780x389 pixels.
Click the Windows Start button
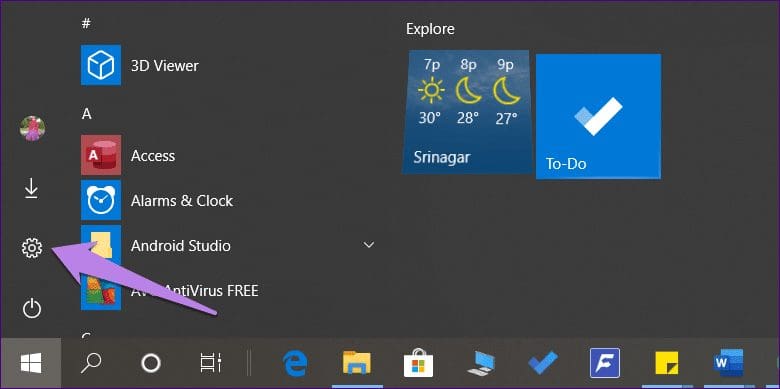click(31, 363)
